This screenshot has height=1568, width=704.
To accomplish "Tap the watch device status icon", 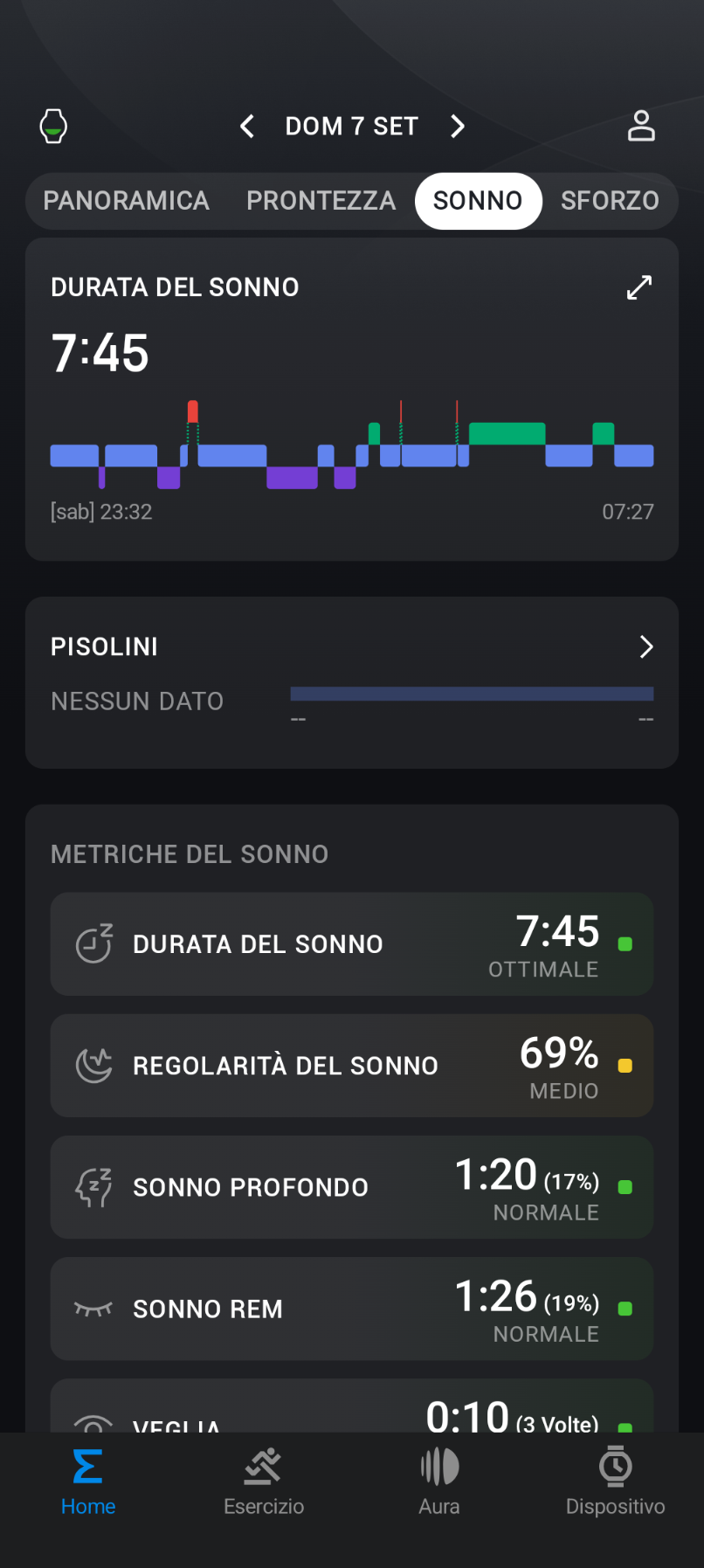I will tap(53, 127).
